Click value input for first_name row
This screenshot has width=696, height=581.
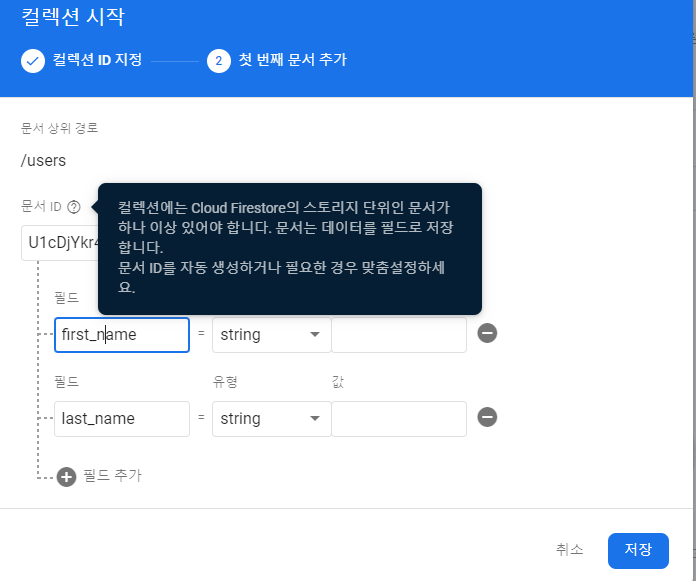click(x=399, y=335)
